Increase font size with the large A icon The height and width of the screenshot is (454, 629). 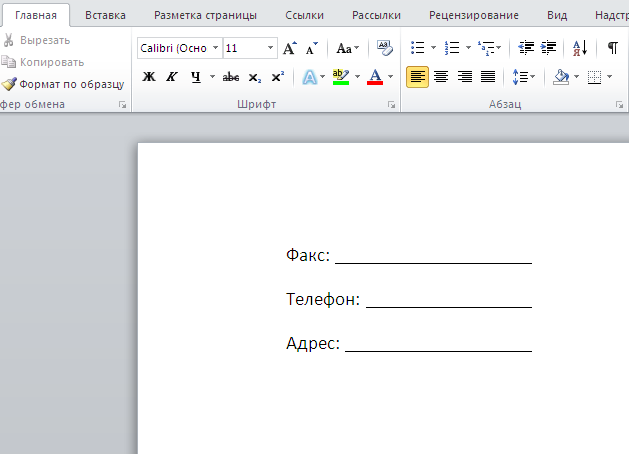[290, 48]
